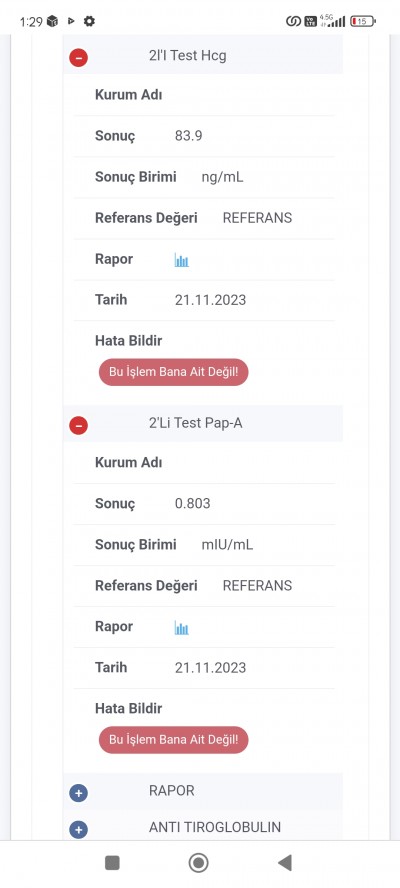The width and height of the screenshot is (400, 888).
Task: Tap the Pap-A result value 0.803
Action: point(193,503)
